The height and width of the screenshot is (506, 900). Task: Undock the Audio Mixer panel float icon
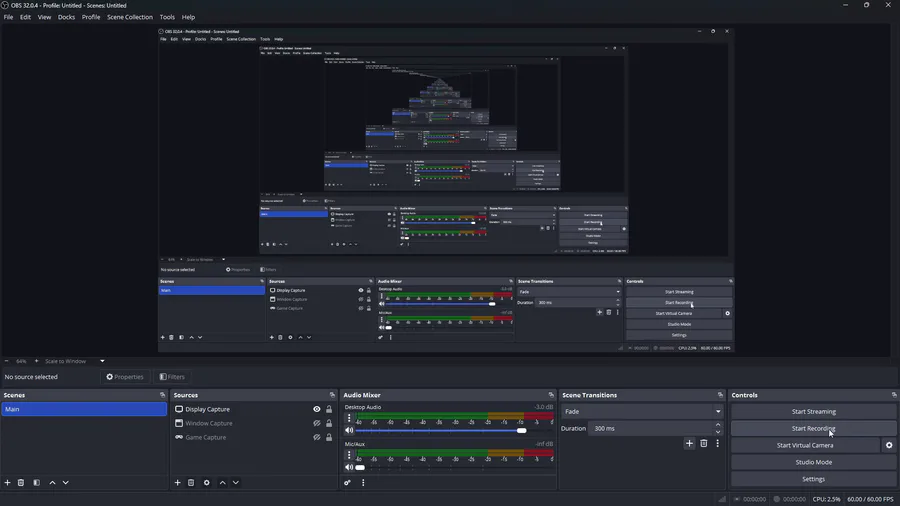pos(551,395)
